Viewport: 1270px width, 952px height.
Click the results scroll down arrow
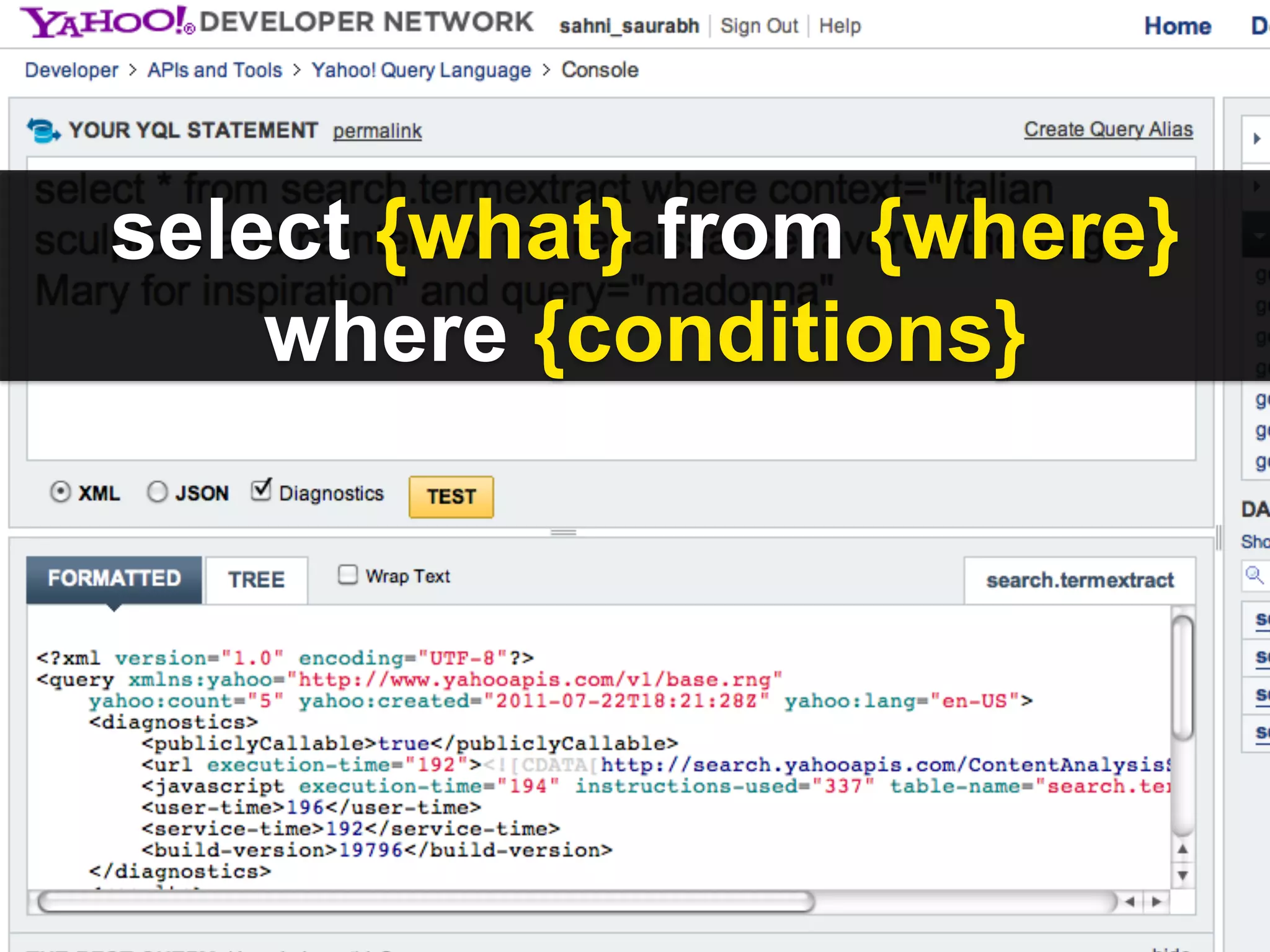click(x=1183, y=876)
